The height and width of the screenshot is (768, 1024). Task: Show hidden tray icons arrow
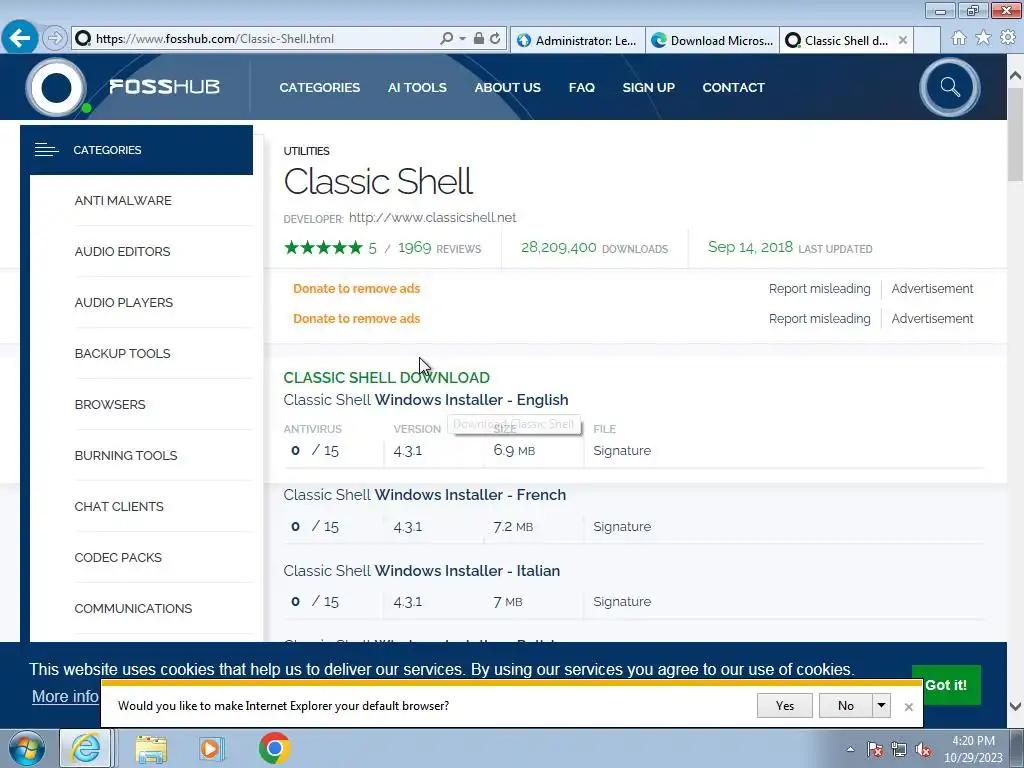click(x=850, y=750)
